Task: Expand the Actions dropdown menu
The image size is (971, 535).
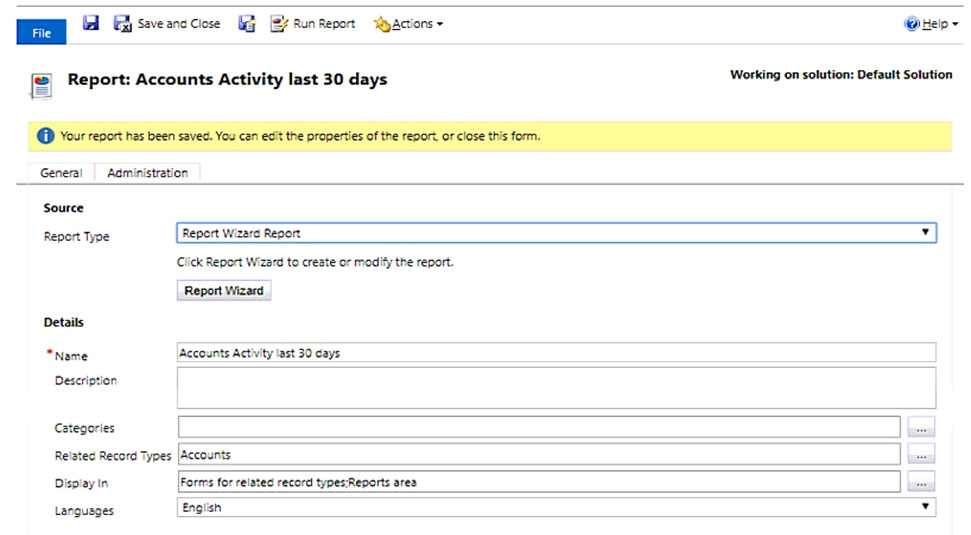Action: pyautogui.click(x=440, y=24)
